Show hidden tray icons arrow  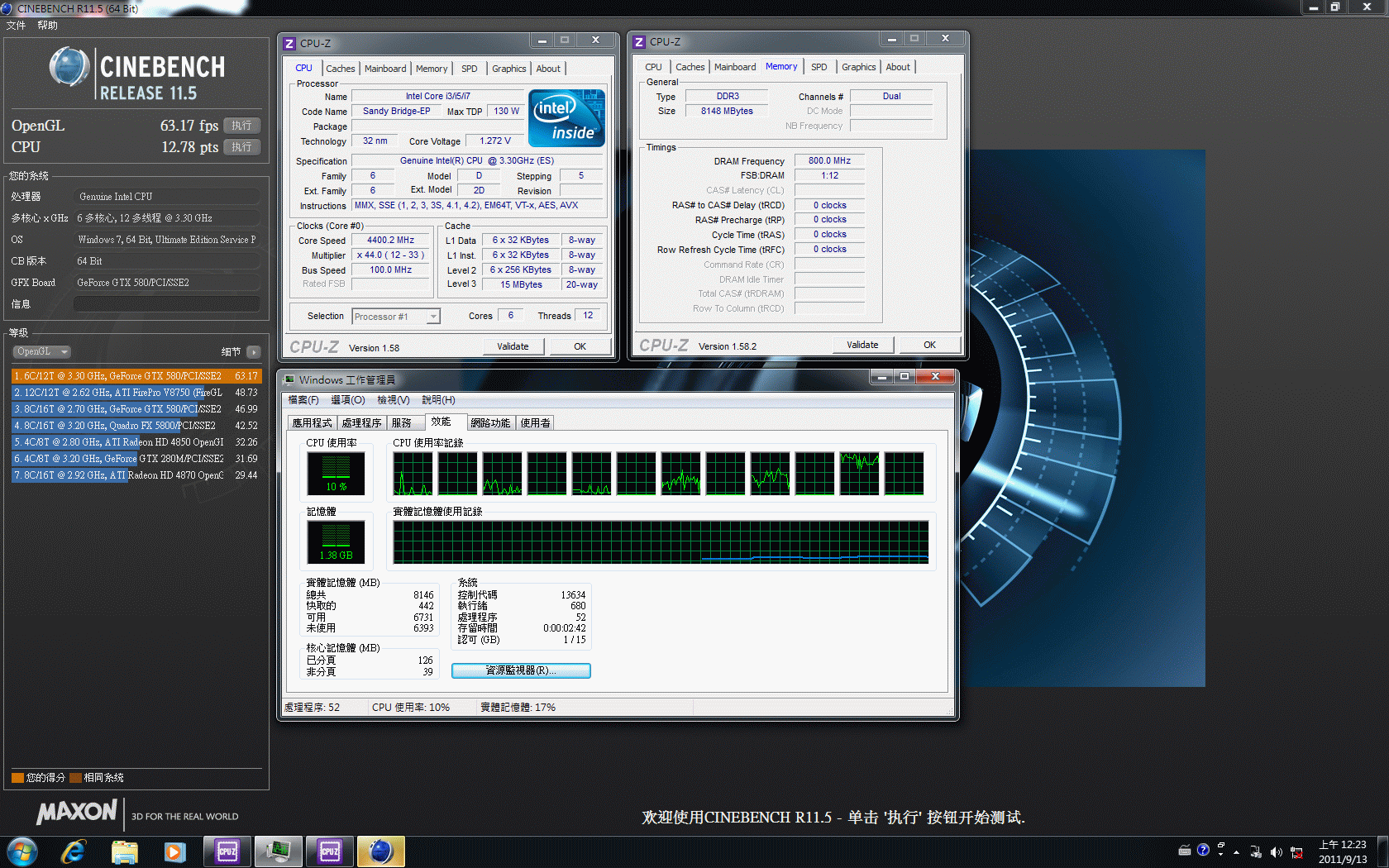[1236, 851]
